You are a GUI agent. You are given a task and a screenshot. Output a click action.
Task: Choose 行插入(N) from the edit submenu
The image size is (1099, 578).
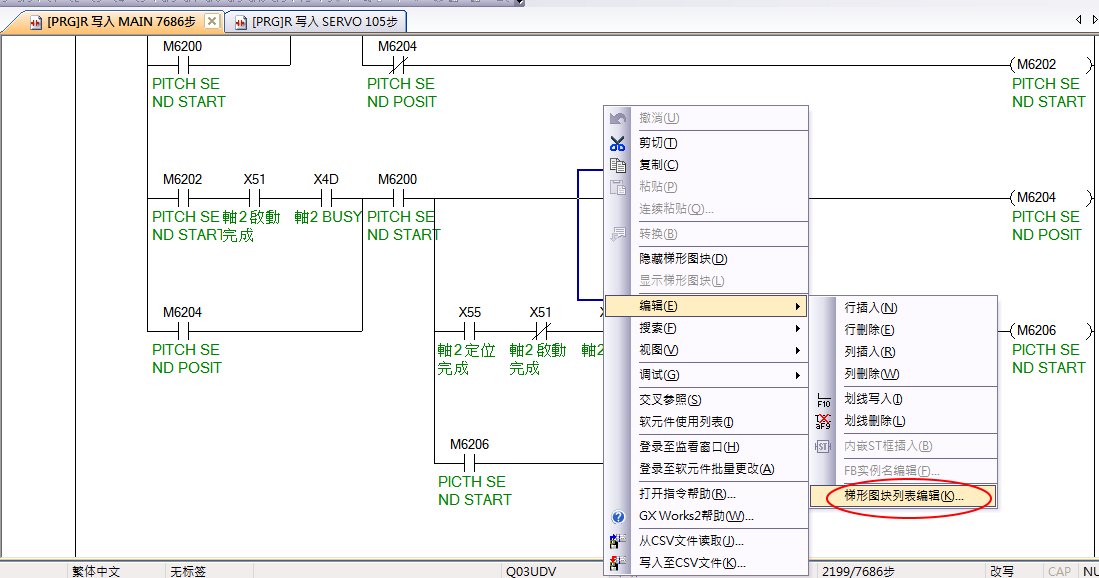coord(871,308)
